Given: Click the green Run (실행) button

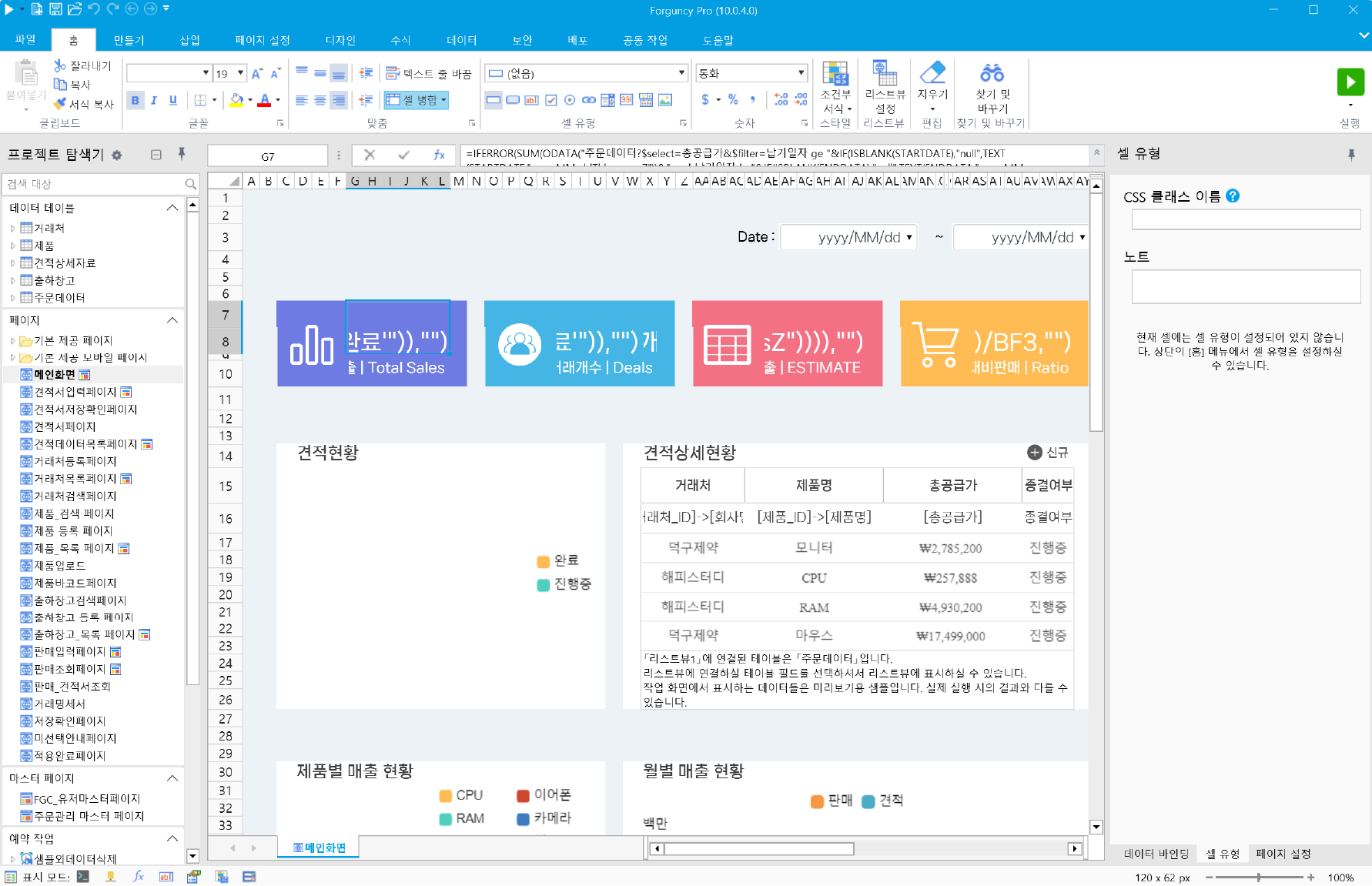Looking at the screenshot, I should 1350,82.
